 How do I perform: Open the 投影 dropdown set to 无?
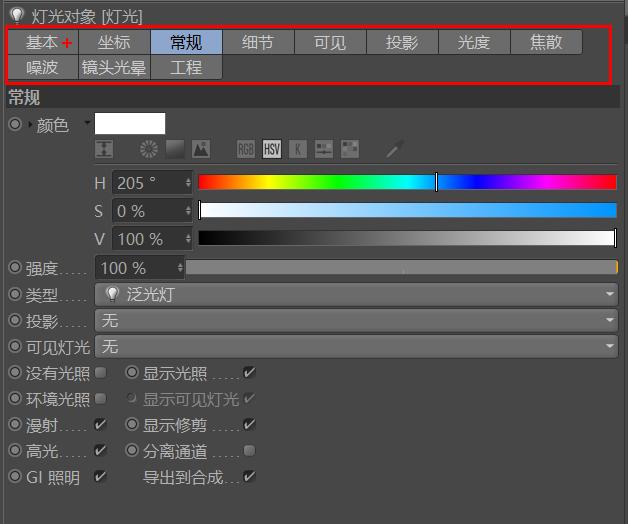click(356, 320)
